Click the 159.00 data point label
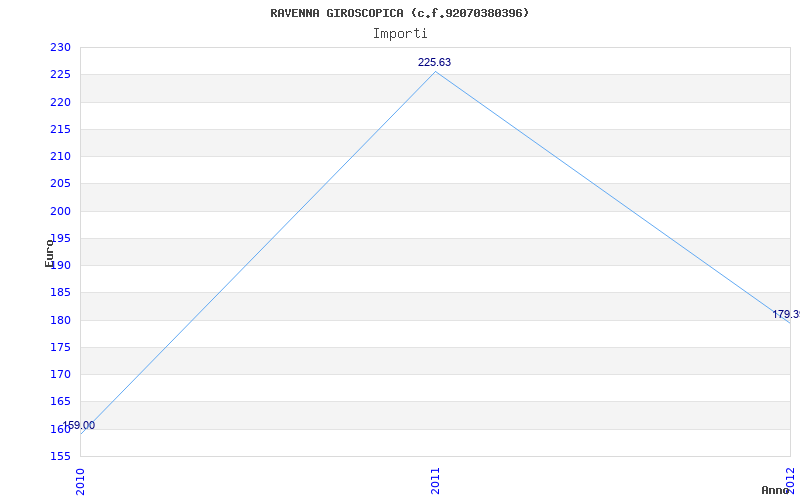The height and width of the screenshot is (500, 800). point(79,425)
